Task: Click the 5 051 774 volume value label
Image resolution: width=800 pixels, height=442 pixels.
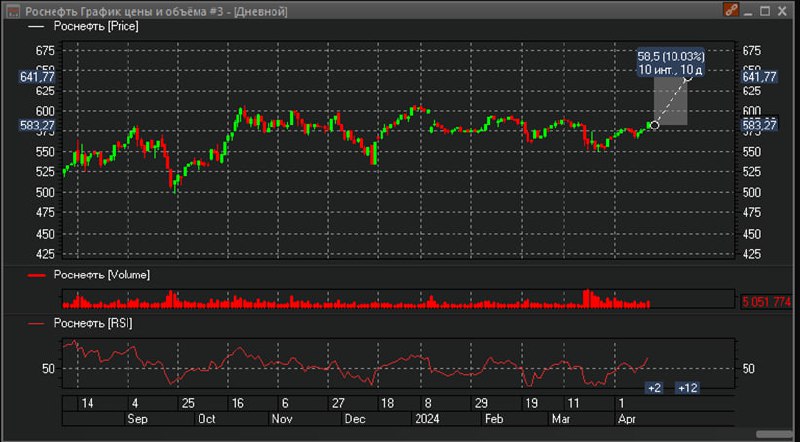Action: point(766,302)
